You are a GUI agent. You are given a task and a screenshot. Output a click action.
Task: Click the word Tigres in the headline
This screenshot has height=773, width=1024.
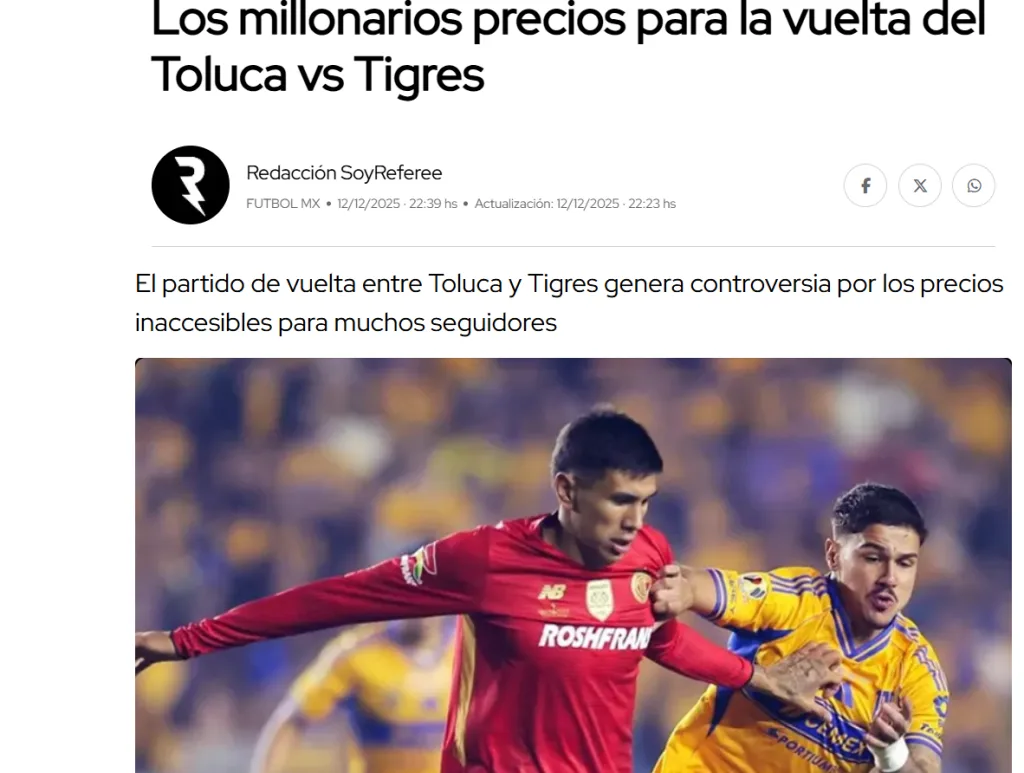[419, 75]
